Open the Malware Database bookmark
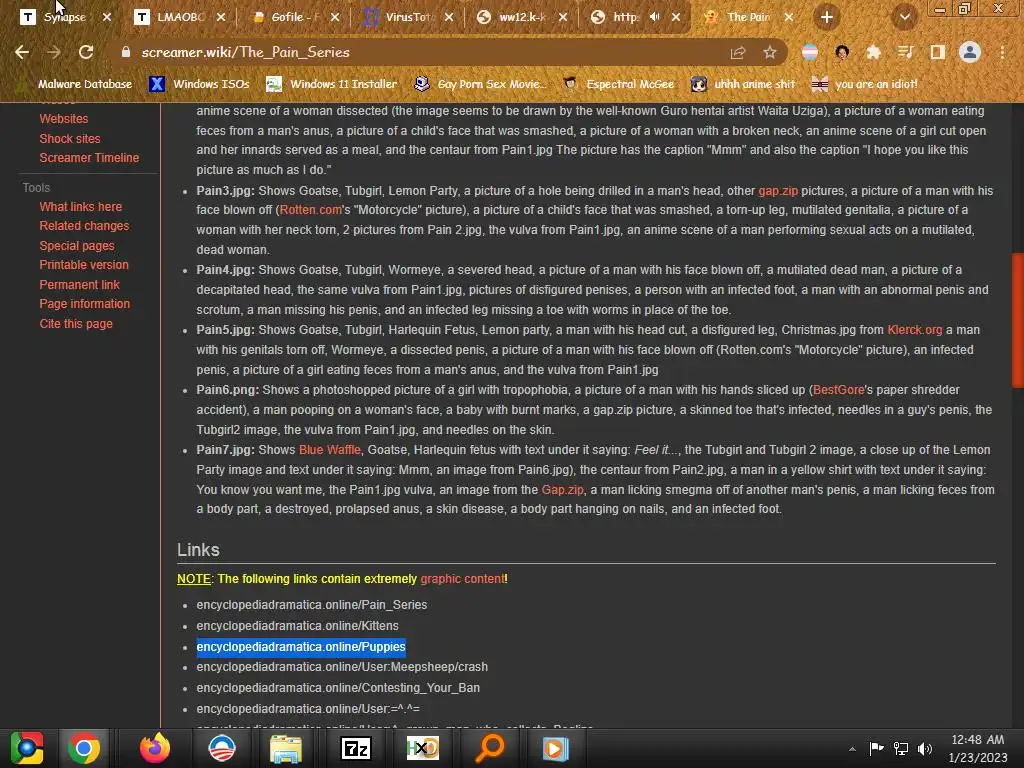This screenshot has width=1024, height=768. (x=76, y=84)
